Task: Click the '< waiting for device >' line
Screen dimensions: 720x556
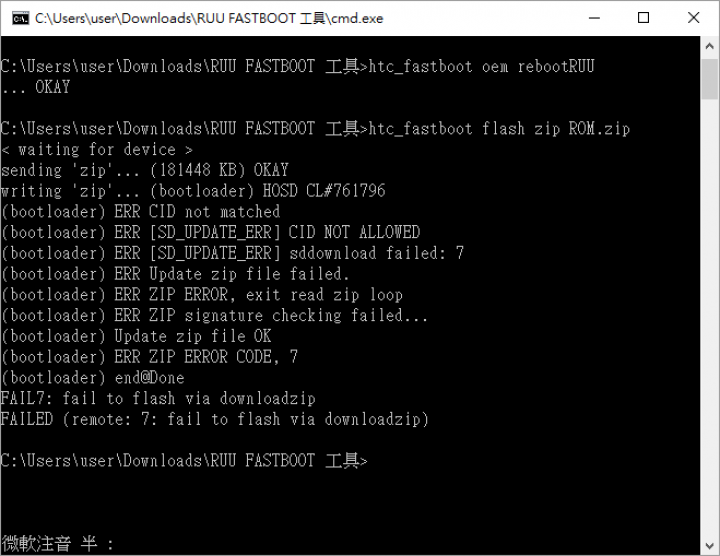Action: (x=96, y=149)
